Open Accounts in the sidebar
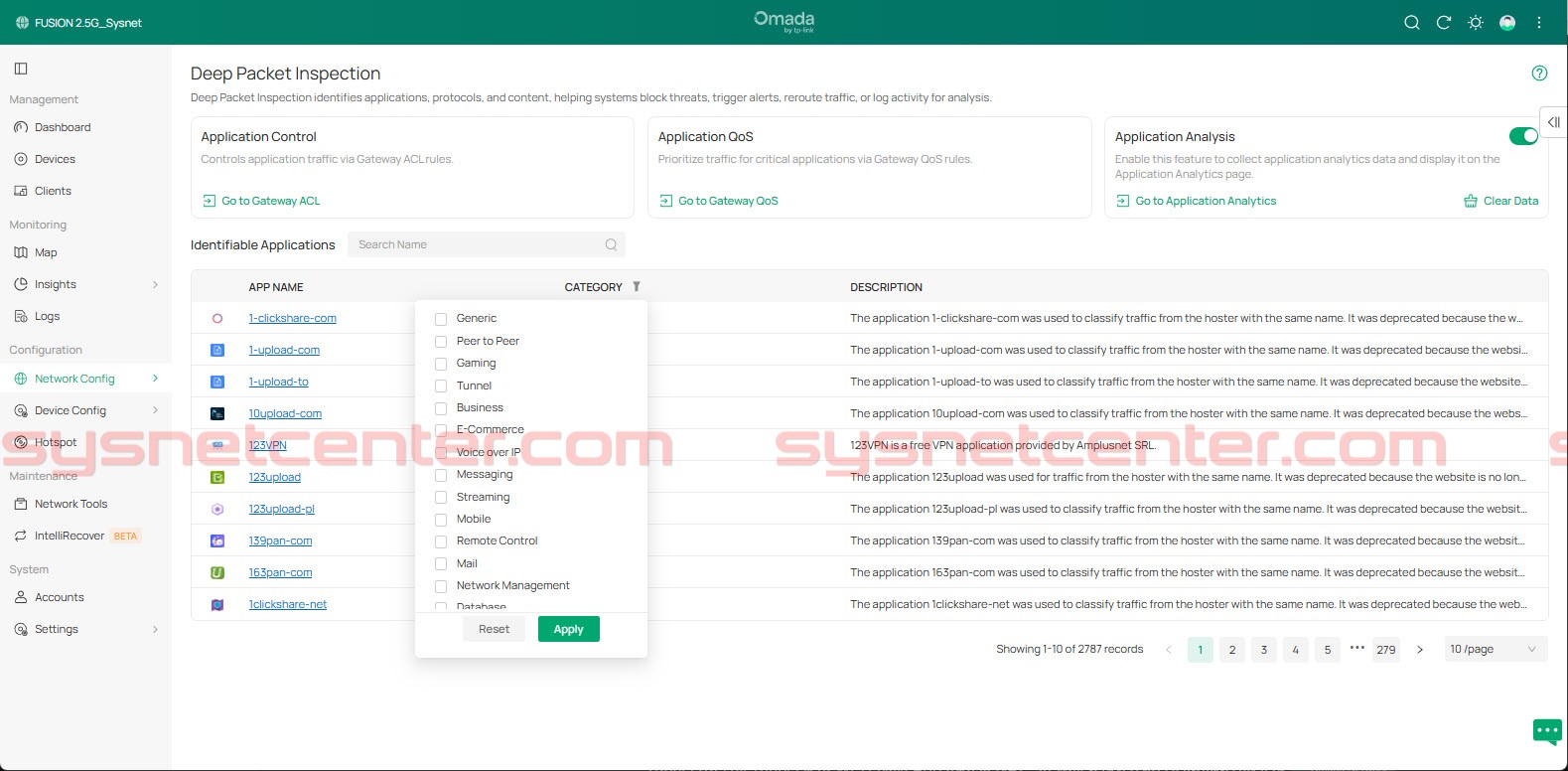The width and height of the screenshot is (1568, 771). coord(60,597)
